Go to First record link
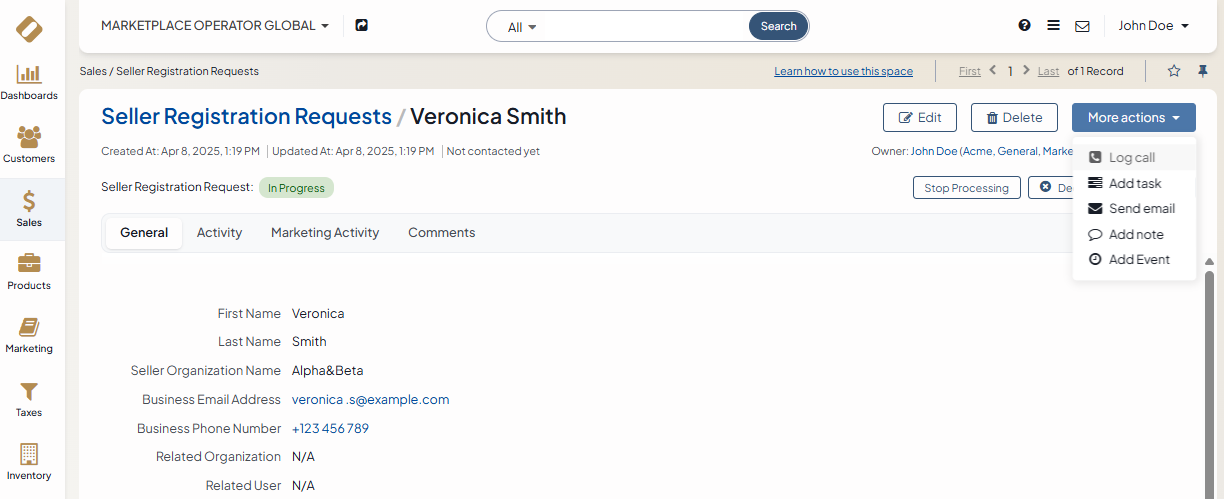Viewport: 1224px width, 499px height. (x=969, y=71)
